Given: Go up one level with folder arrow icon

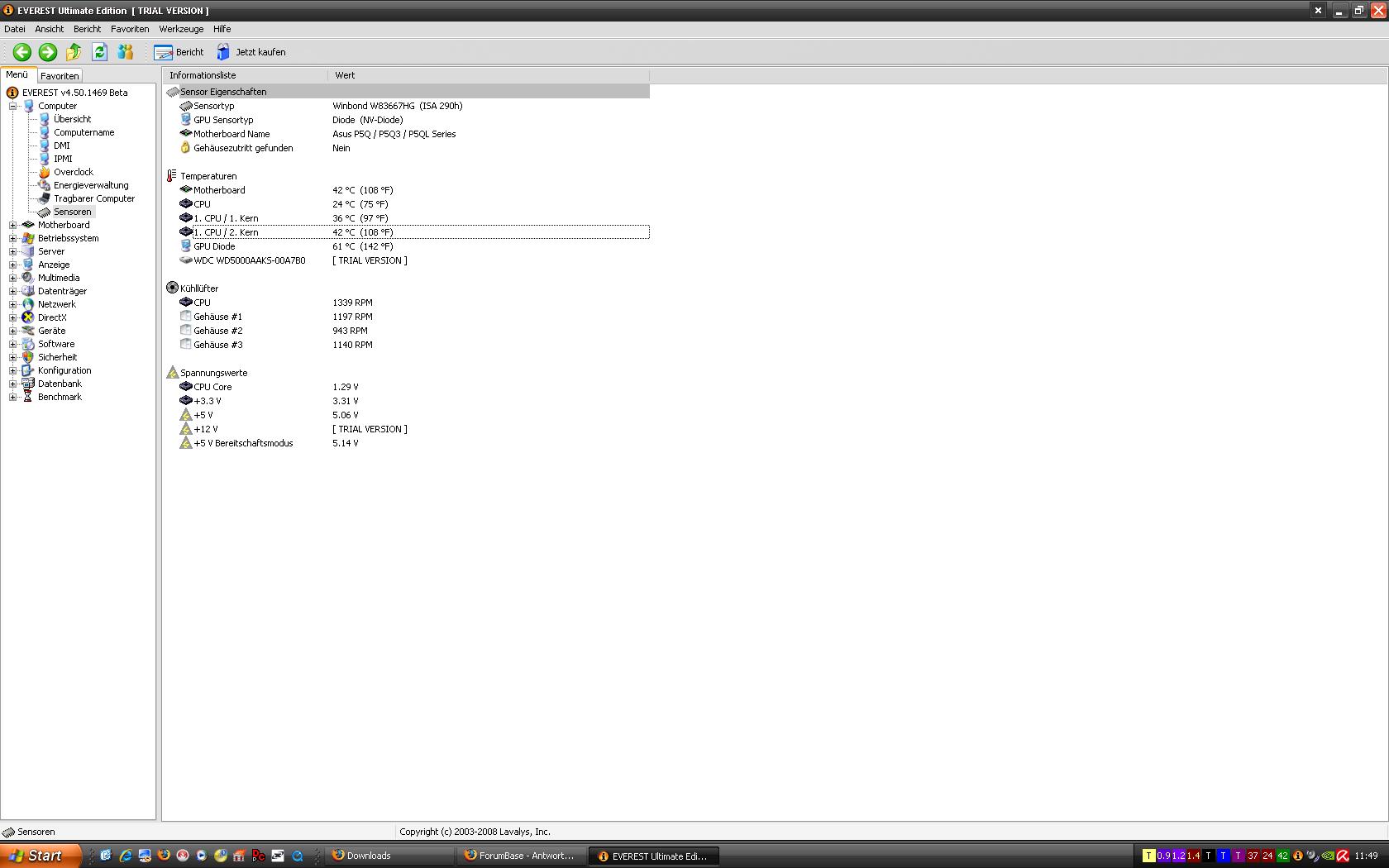Looking at the screenshot, I should (x=74, y=52).
